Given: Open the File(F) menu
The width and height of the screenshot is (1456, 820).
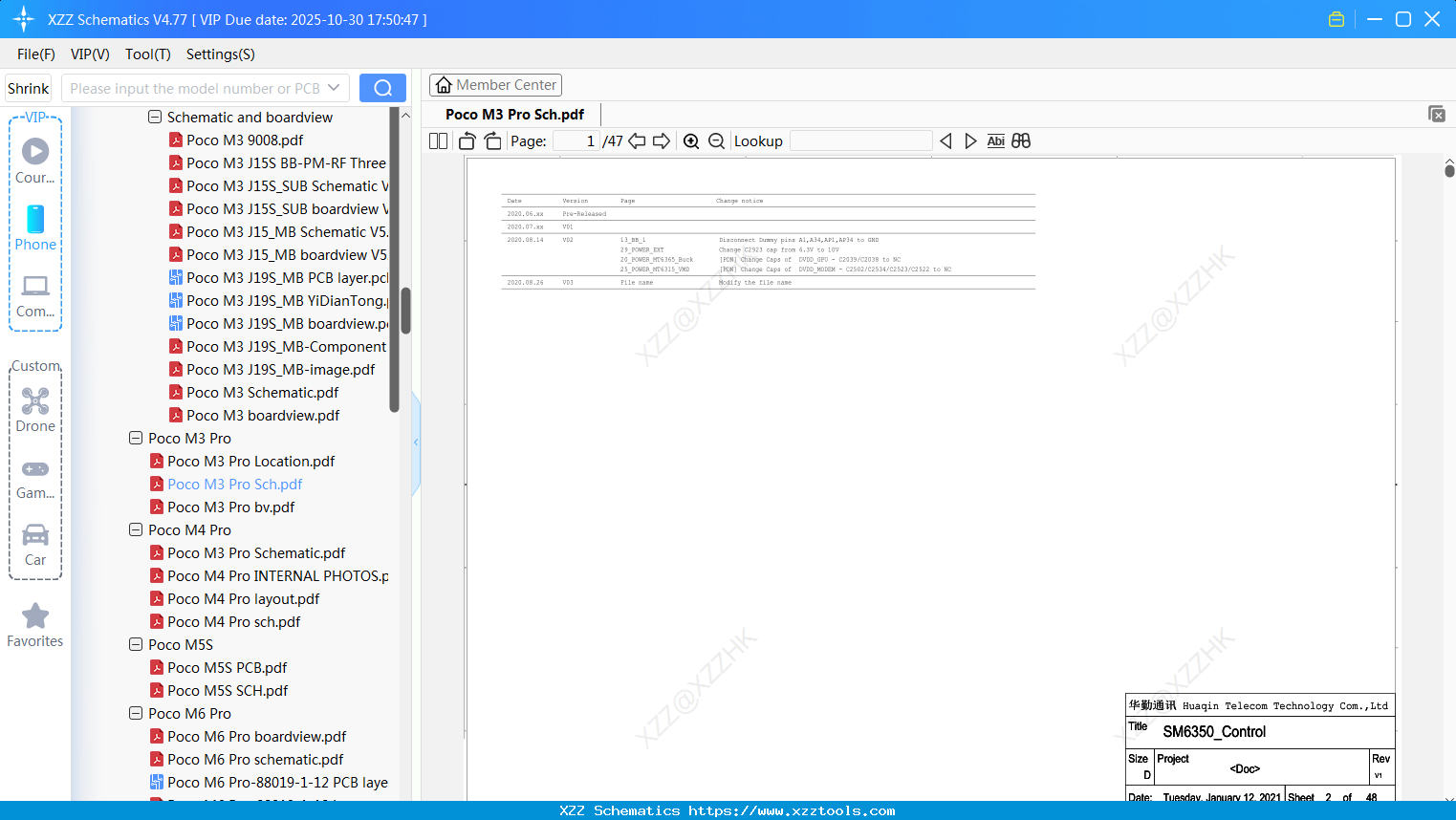Looking at the screenshot, I should (36, 54).
